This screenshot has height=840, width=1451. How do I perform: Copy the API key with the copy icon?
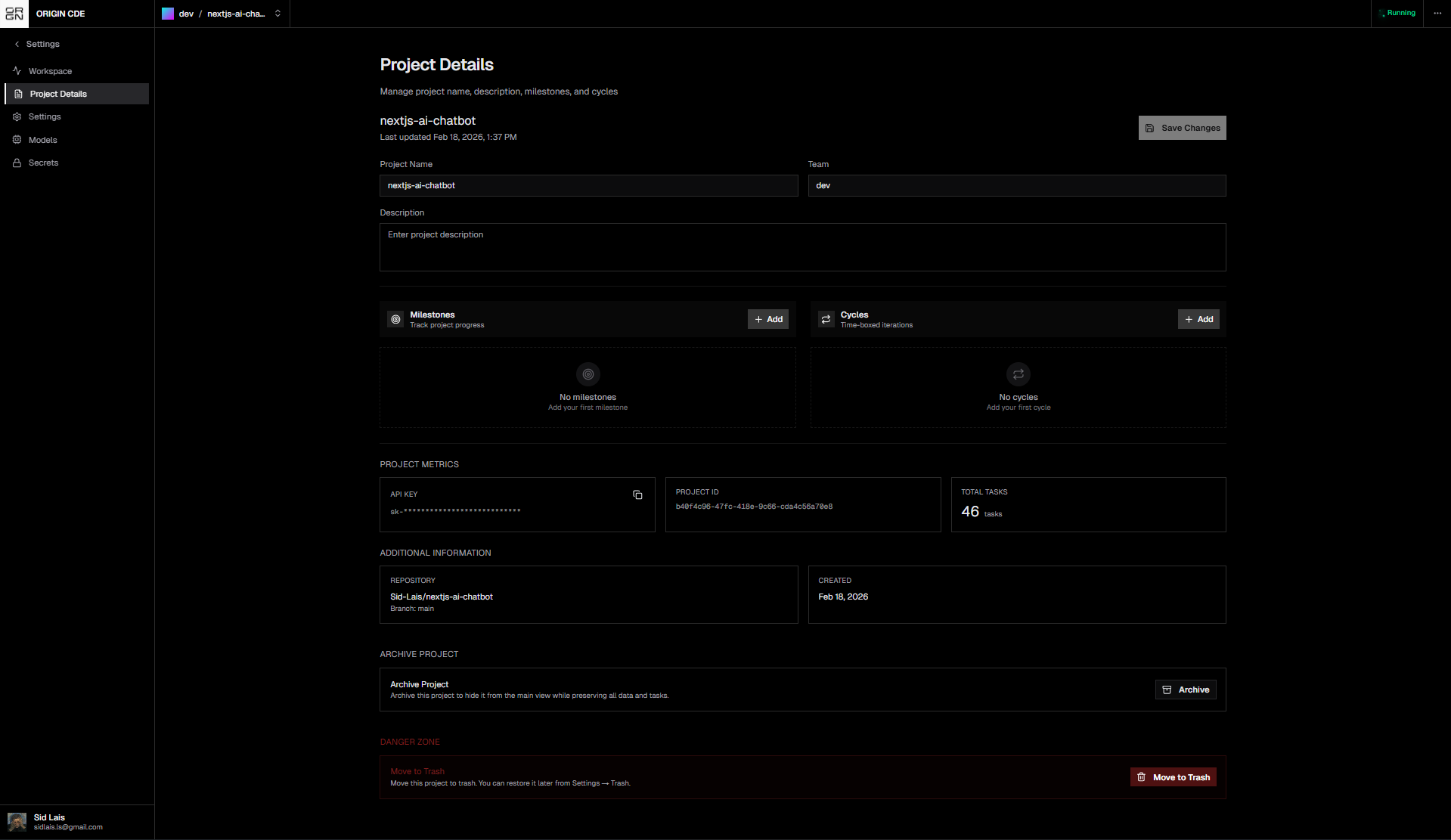pos(637,494)
